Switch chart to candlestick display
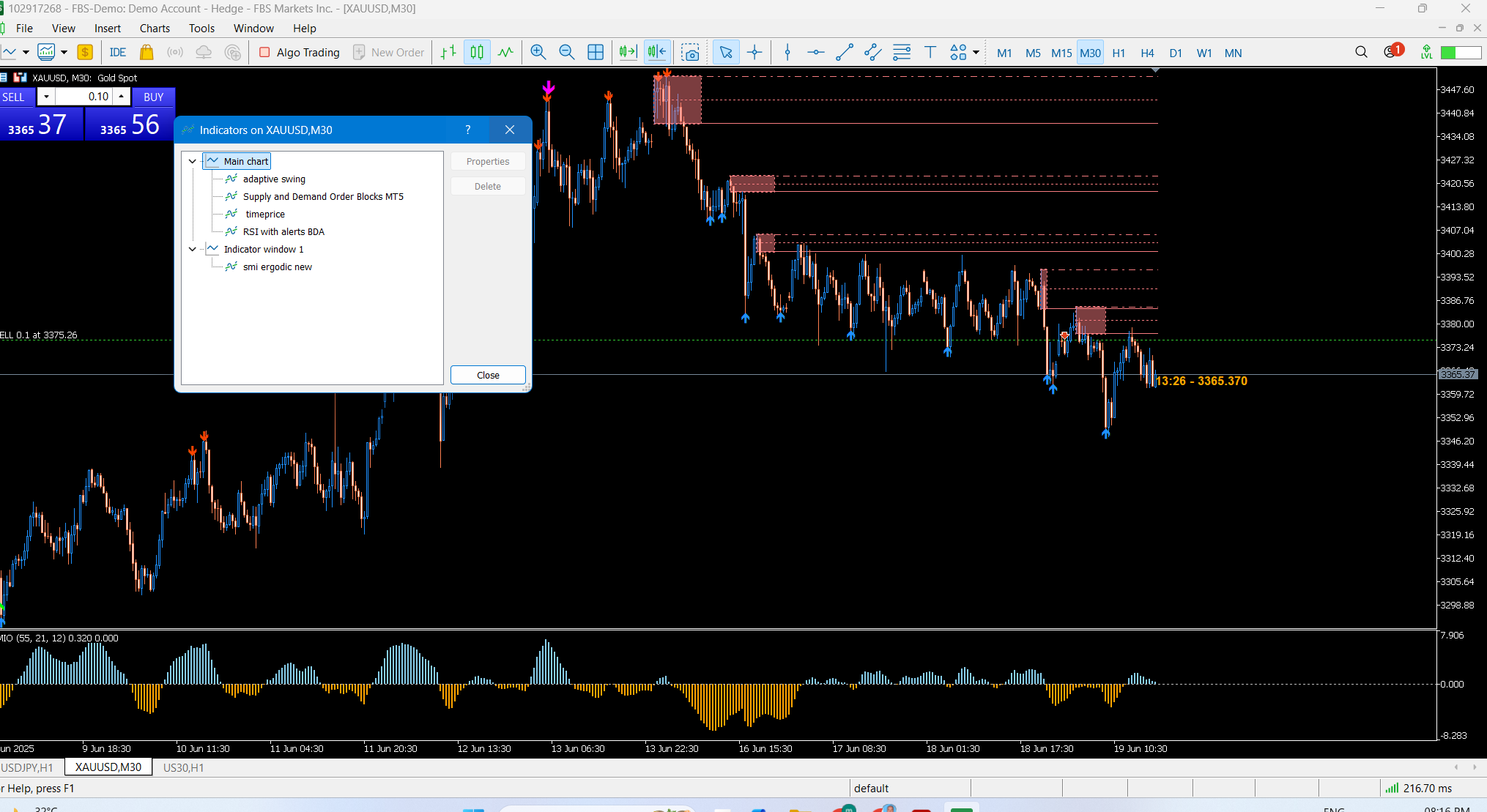The height and width of the screenshot is (812, 1487). [x=477, y=52]
